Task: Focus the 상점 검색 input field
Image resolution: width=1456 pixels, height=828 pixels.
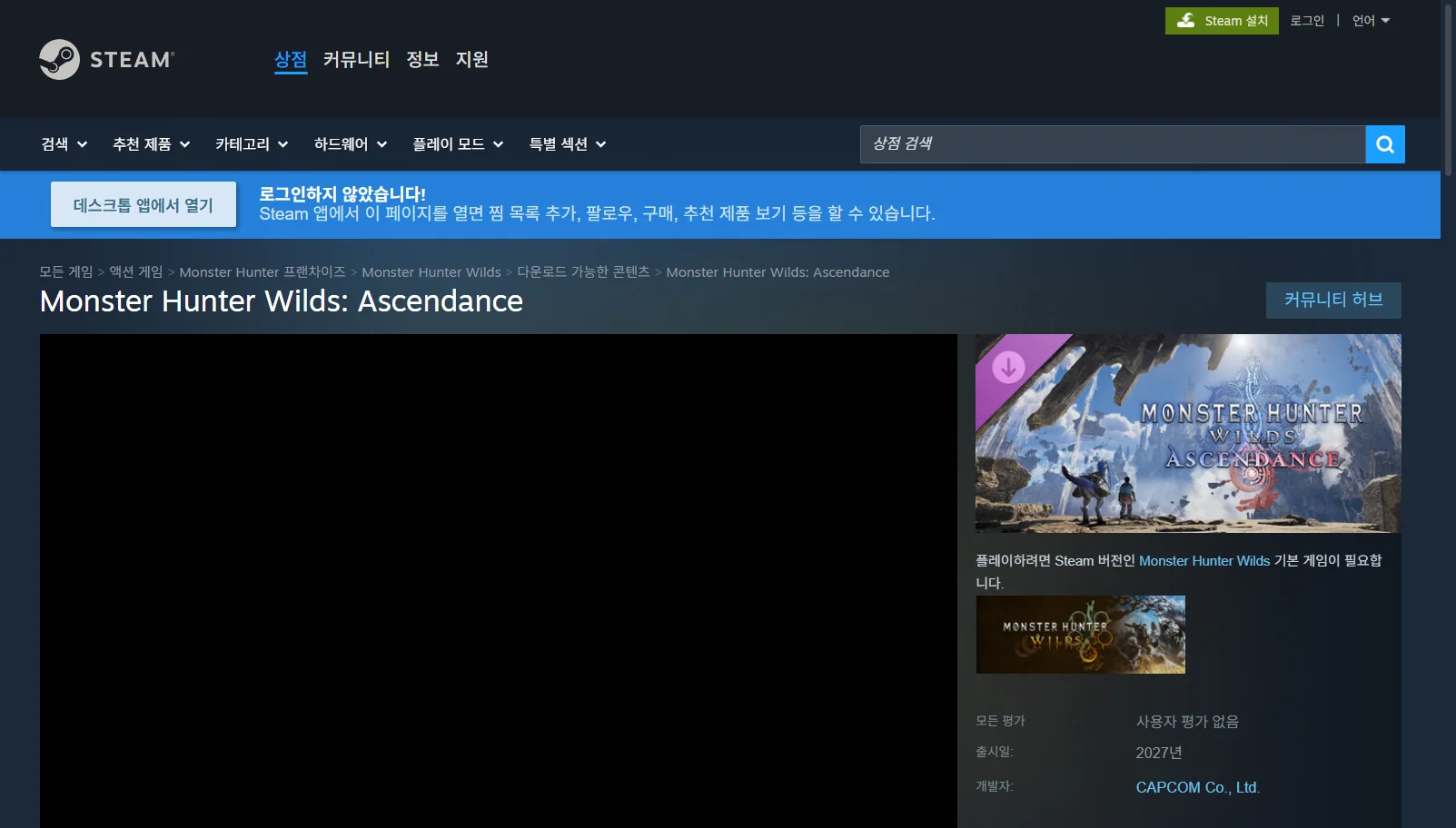Action: (1113, 144)
